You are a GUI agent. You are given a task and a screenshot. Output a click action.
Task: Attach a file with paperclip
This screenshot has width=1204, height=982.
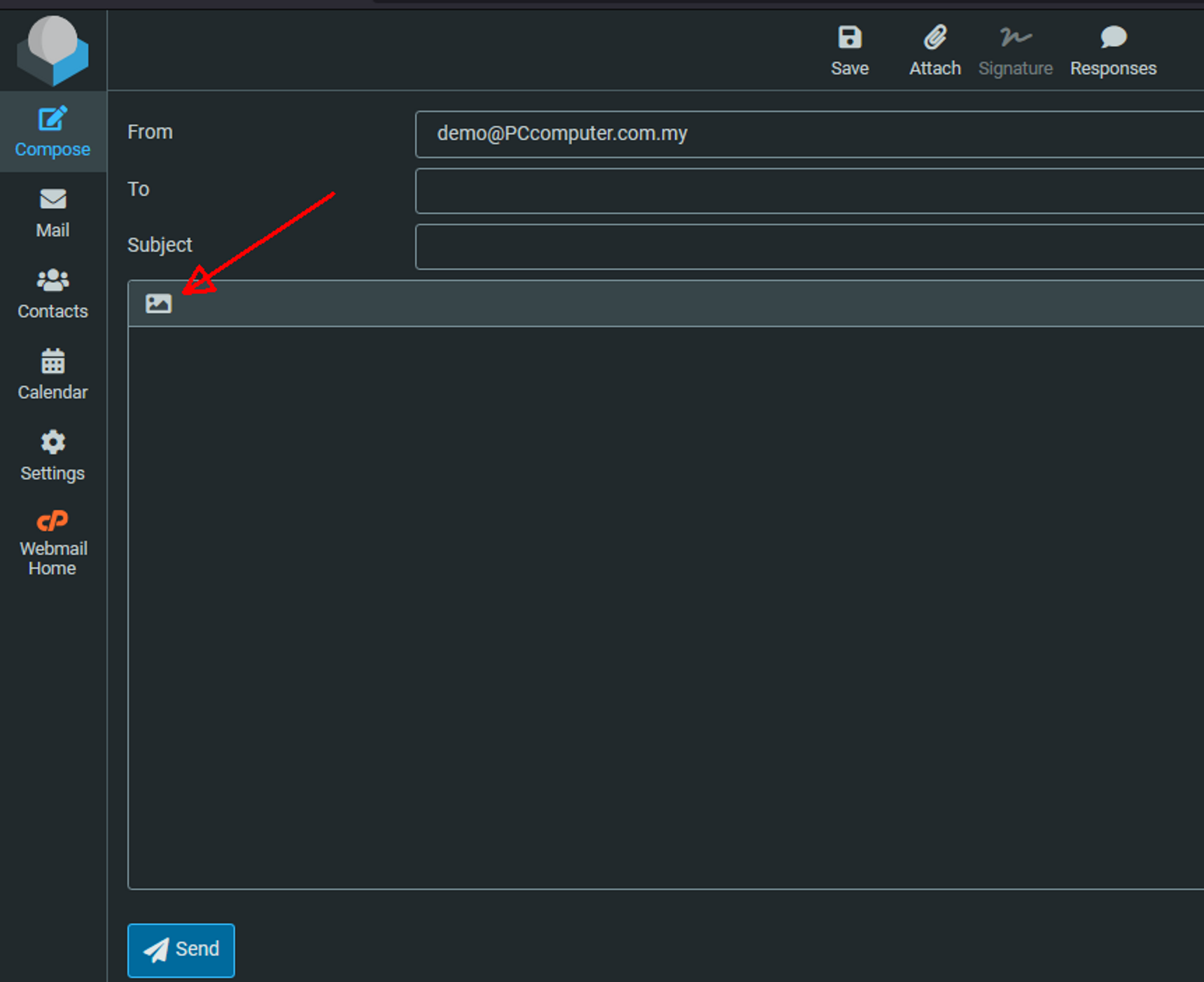point(934,50)
